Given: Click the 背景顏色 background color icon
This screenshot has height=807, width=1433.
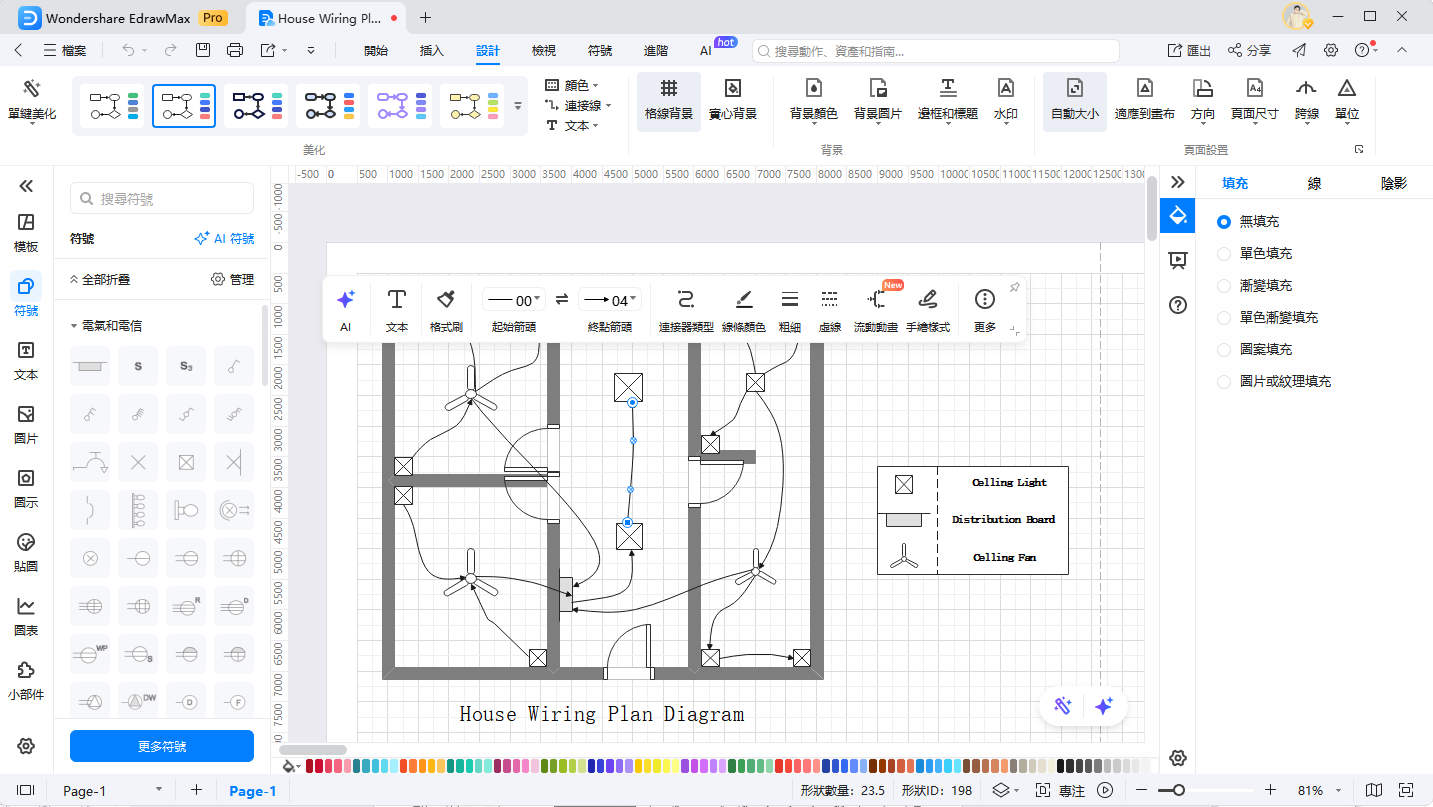Looking at the screenshot, I should [813, 98].
